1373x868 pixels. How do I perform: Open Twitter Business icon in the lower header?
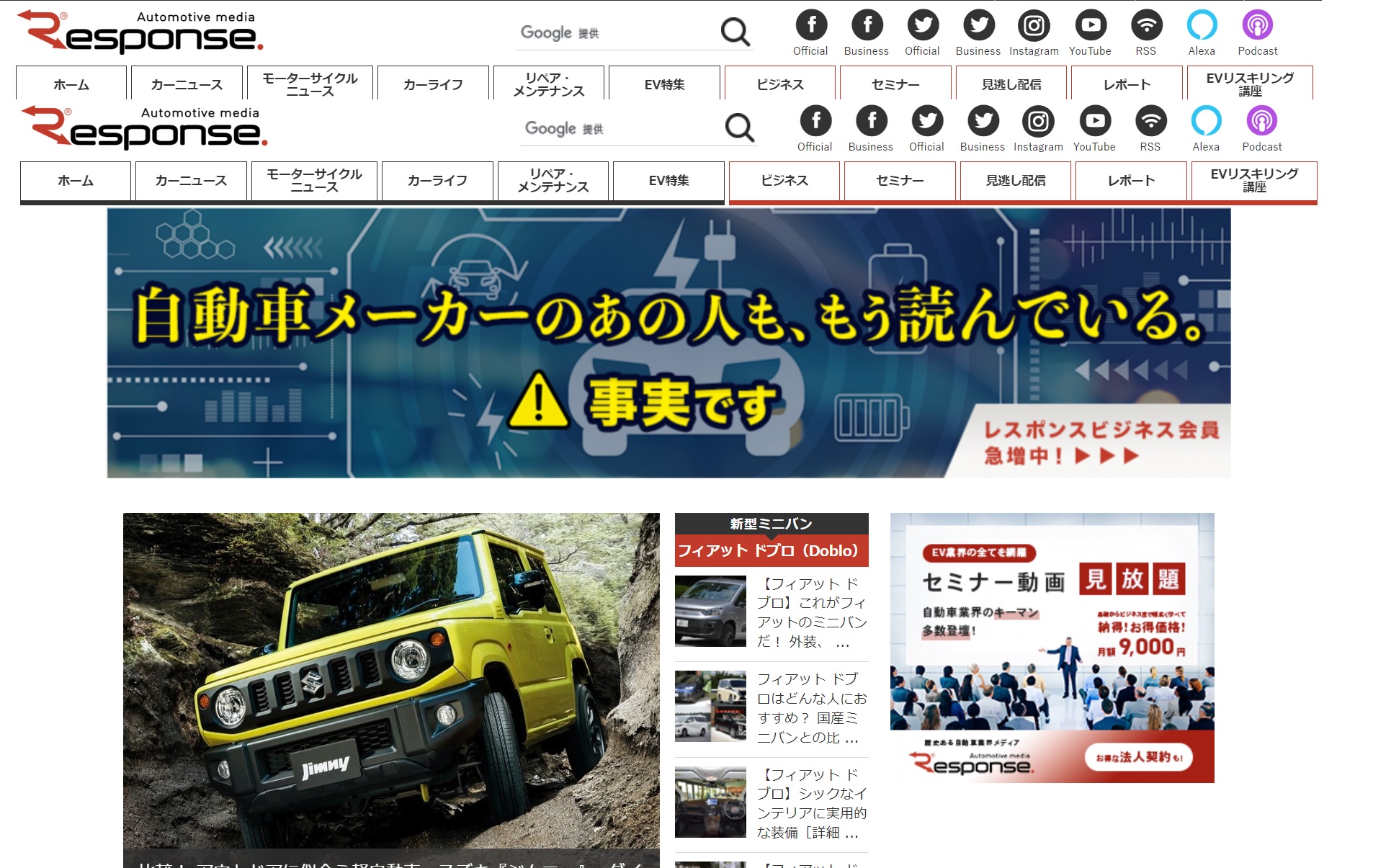pos(983,121)
